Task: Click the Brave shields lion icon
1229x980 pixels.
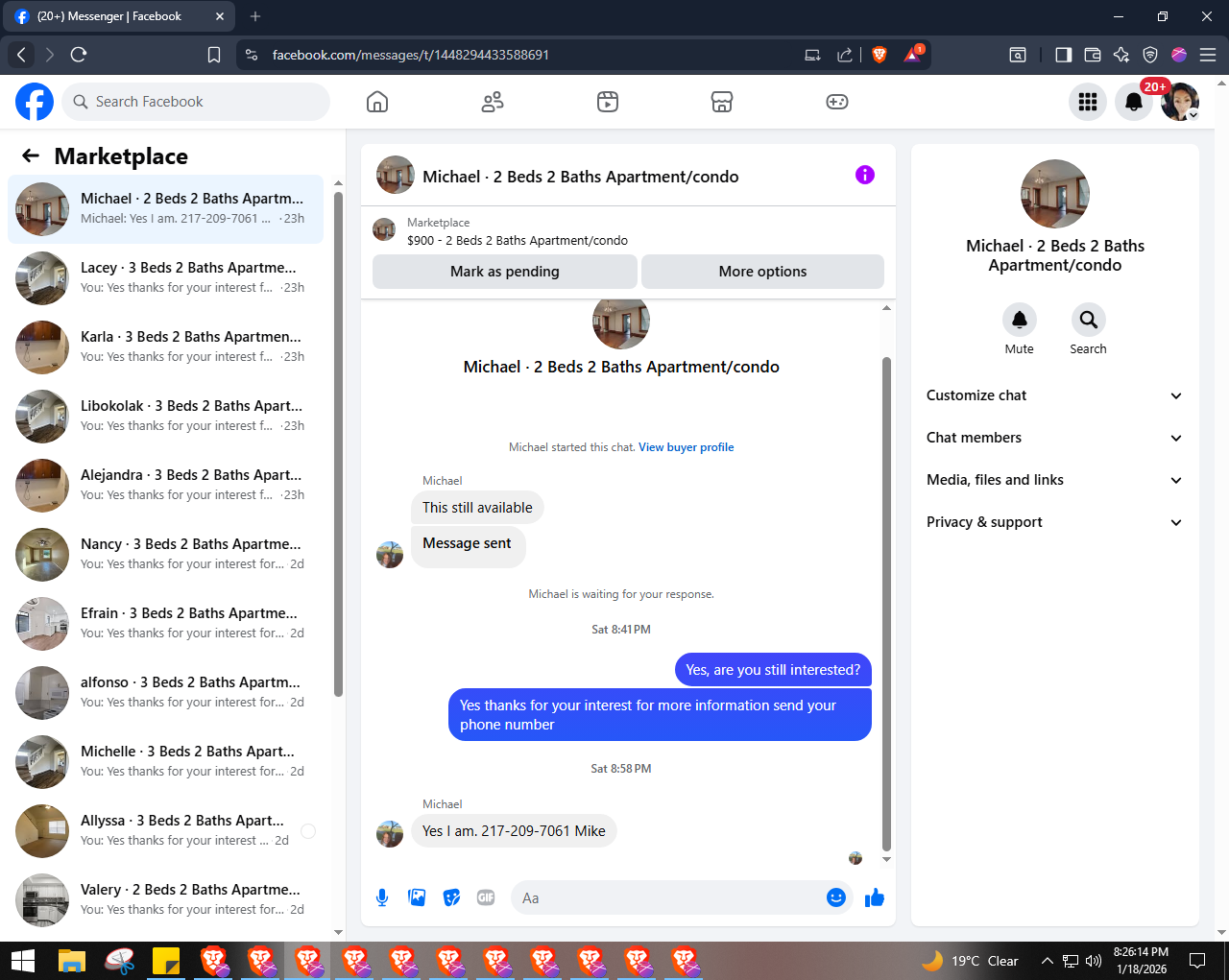Action: point(879,55)
